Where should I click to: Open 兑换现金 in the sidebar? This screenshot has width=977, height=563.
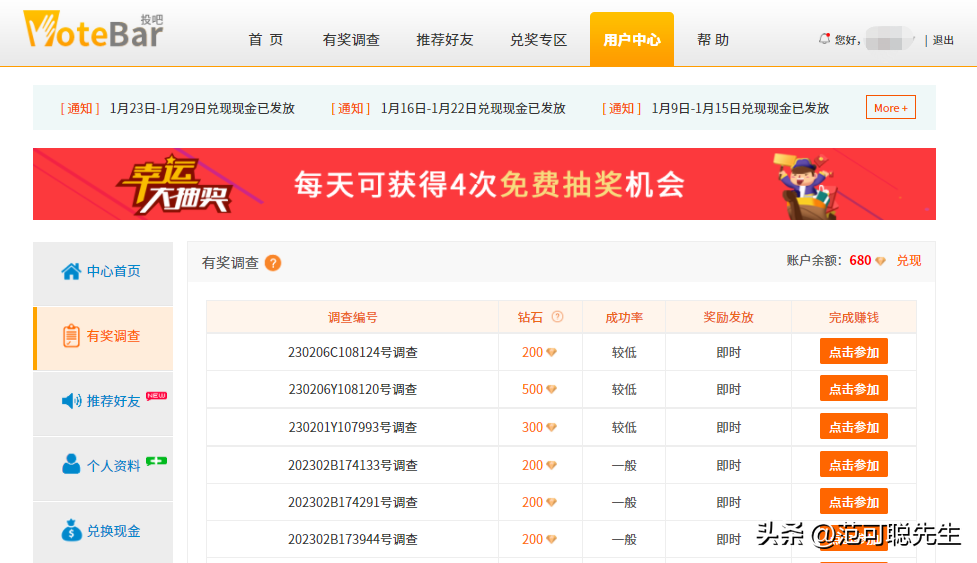(103, 532)
